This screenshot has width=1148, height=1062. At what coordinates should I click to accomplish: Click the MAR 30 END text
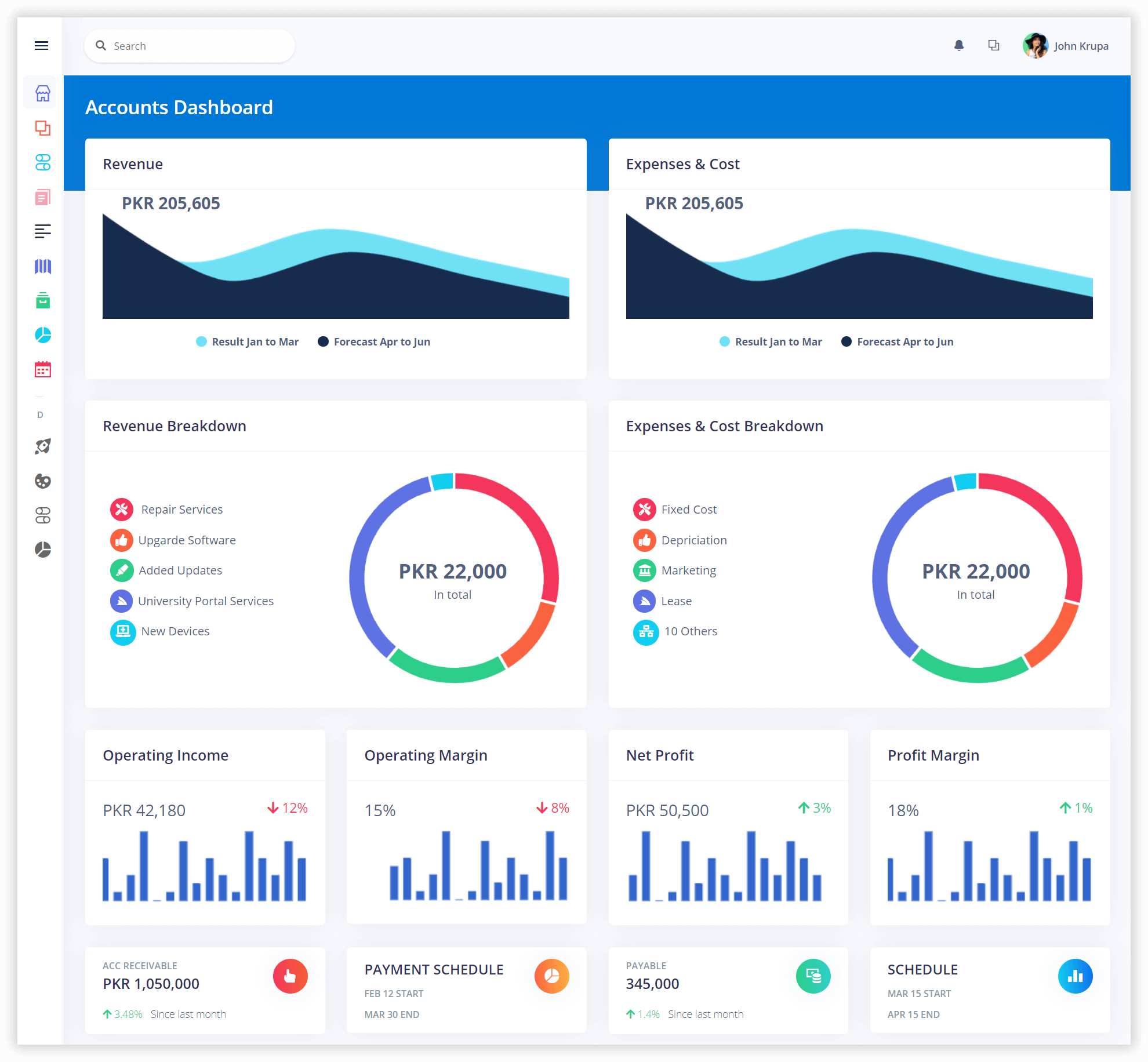point(392,1014)
